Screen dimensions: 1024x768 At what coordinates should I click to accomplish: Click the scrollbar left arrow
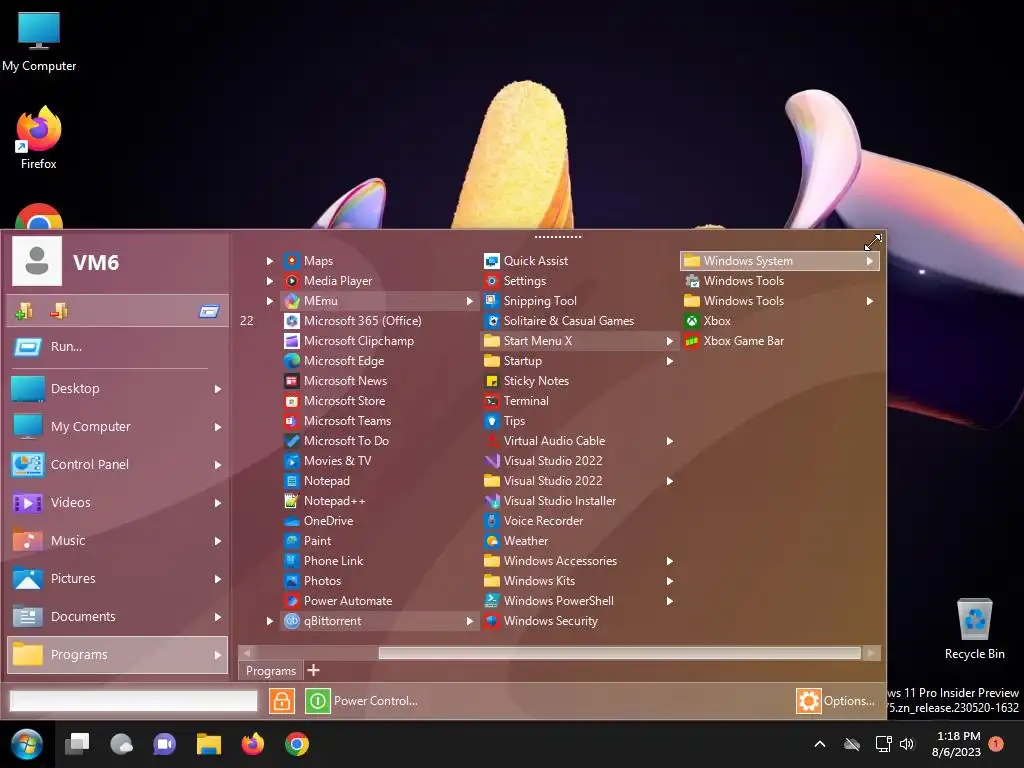(247, 653)
